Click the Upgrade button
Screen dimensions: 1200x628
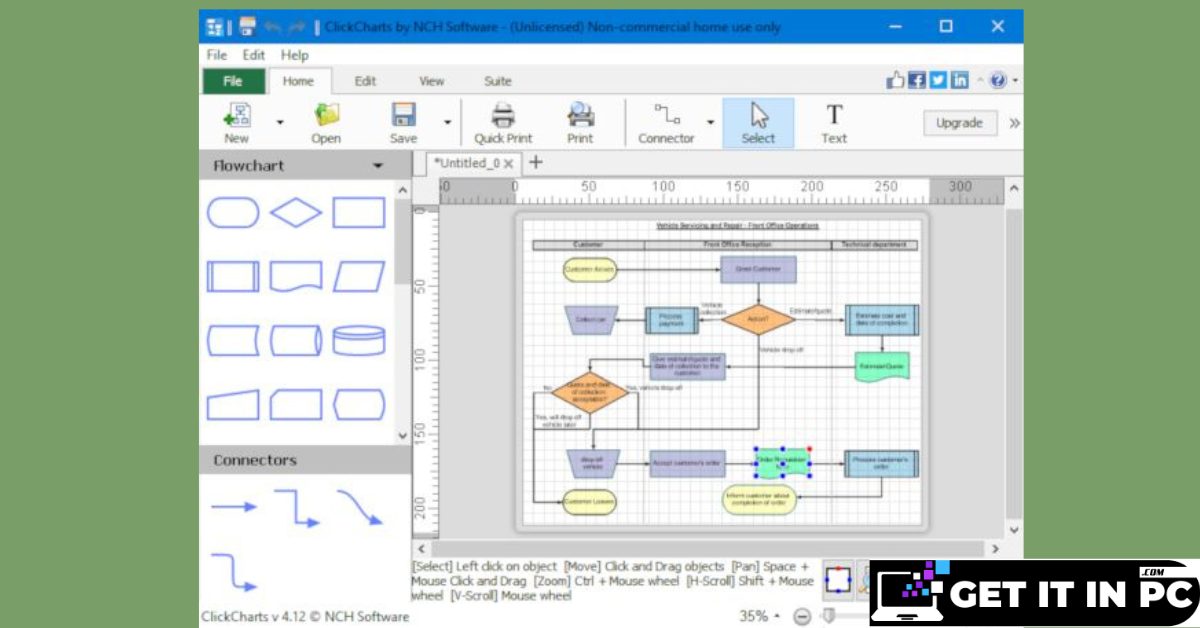(x=960, y=123)
